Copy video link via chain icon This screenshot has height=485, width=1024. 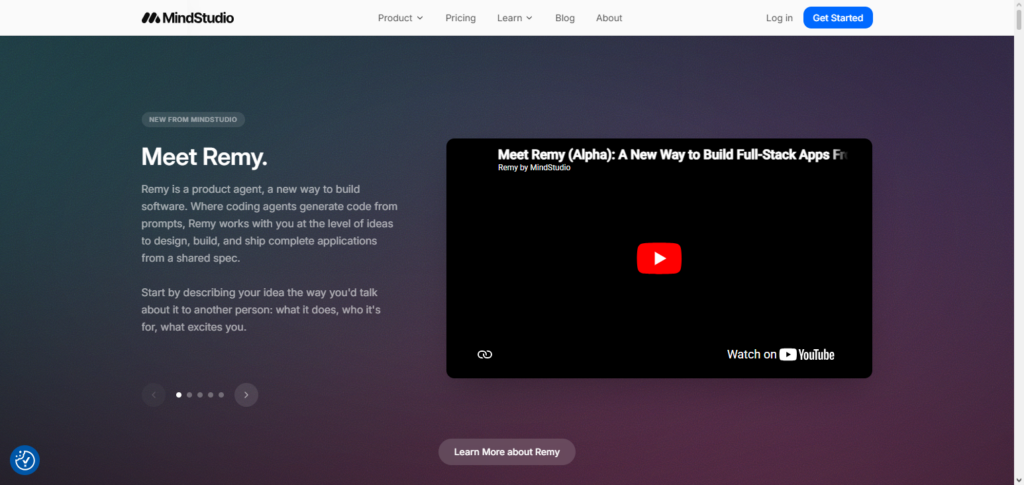point(485,354)
